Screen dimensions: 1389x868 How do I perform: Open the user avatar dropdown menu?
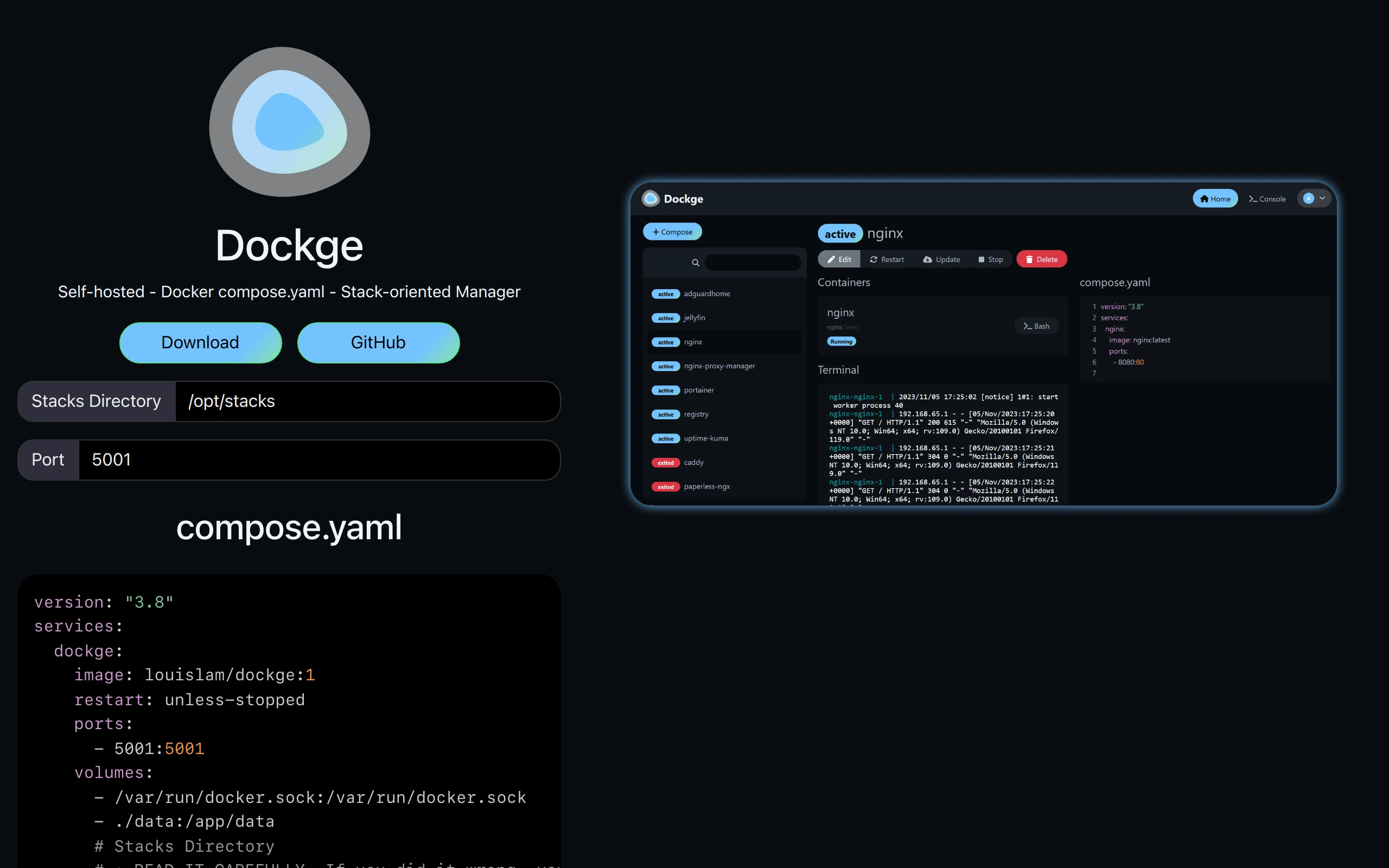click(1313, 199)
